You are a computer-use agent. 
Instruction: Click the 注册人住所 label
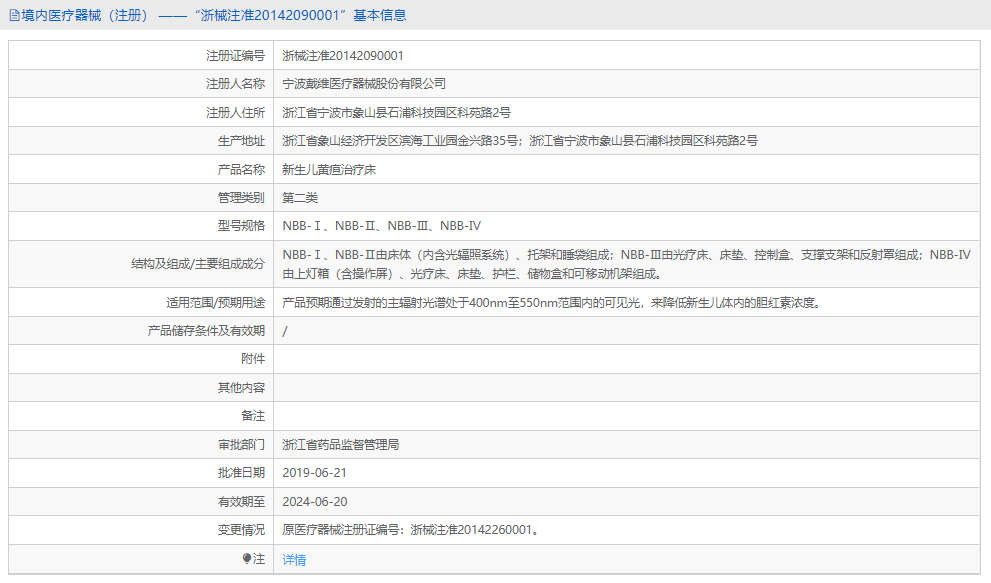pyautogui.click(x=235, y=113)
